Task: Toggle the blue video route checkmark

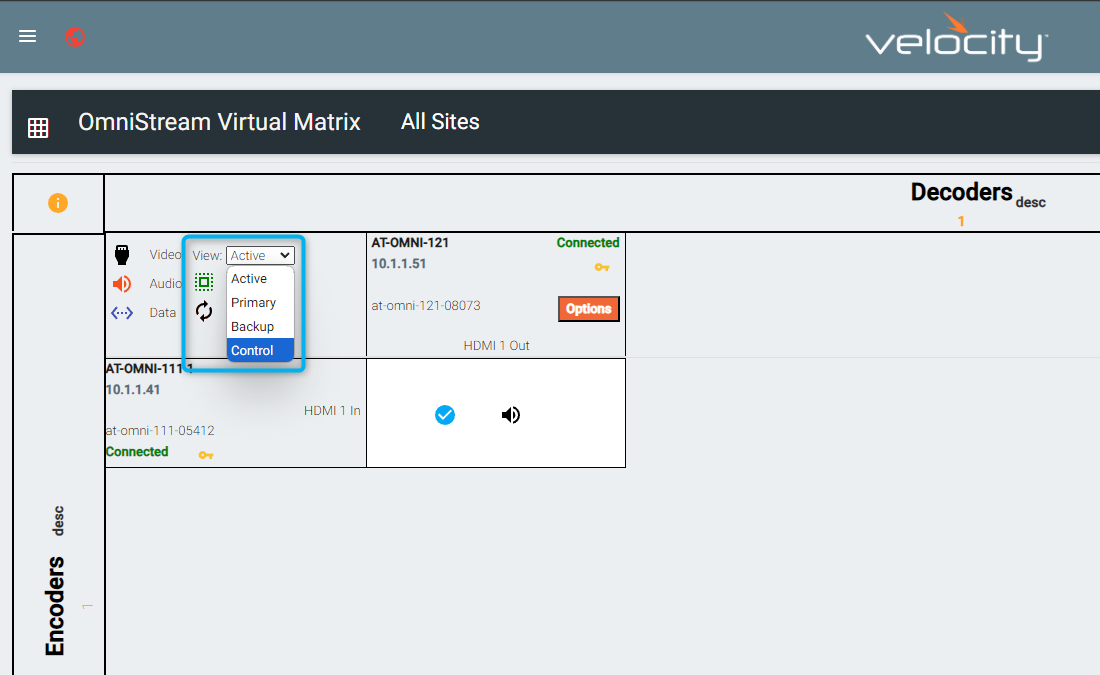Action: 445,415
